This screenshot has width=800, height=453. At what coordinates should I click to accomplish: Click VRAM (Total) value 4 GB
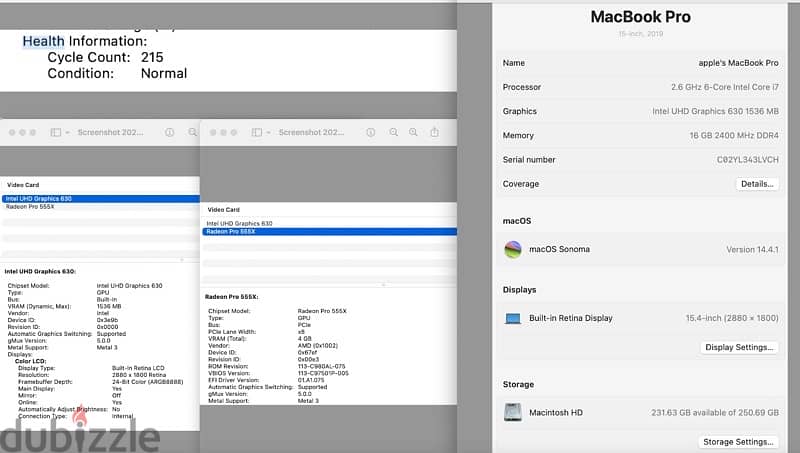(305, 339)
